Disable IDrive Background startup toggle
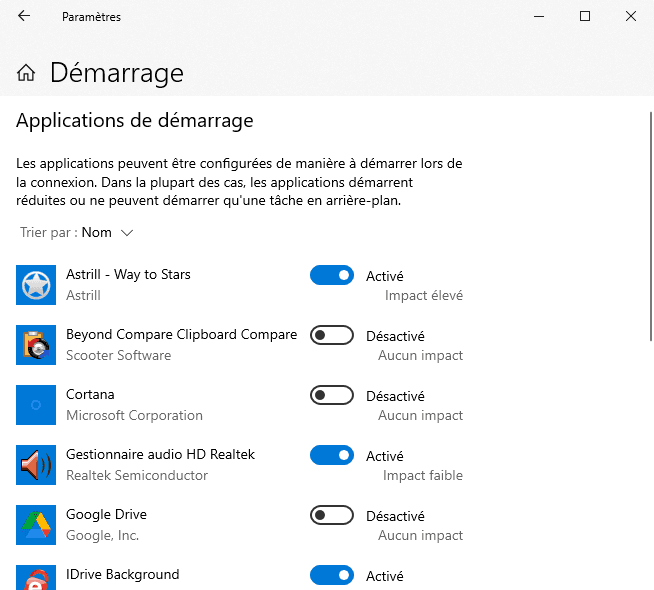654x590 pixels. point(332,575)
